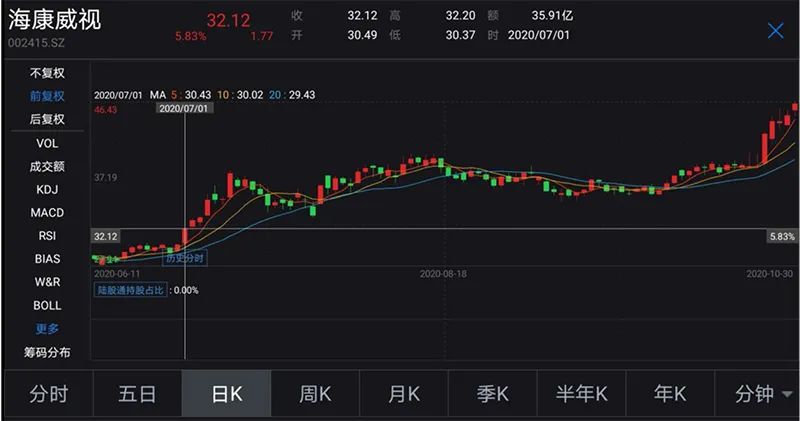Expand 更多 indicators list
800x421 pixels.
click(47, 329)
